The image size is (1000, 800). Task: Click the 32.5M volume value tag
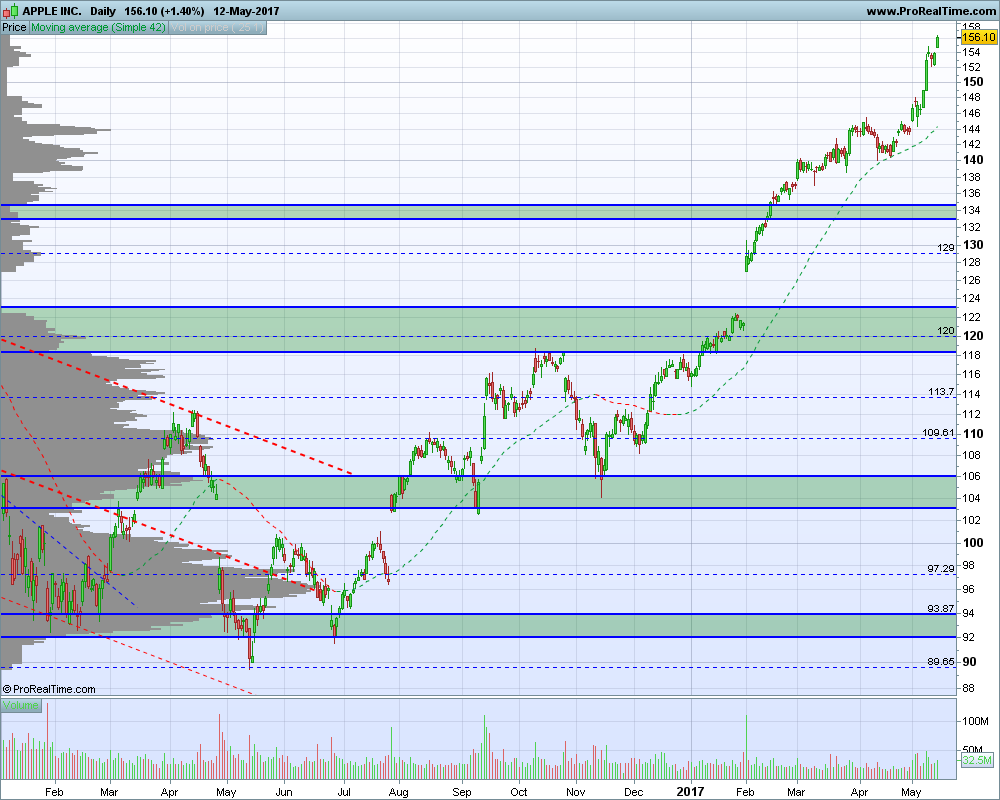tap(977, 760)
